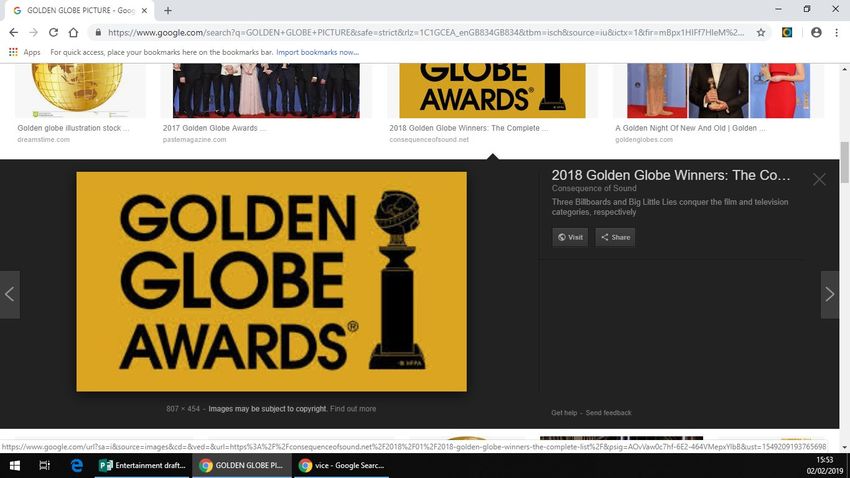Image resolution: width=850 pixels, height=478 pixels.
Task: Click the 807 × 454 image size text
Action: 183,409
